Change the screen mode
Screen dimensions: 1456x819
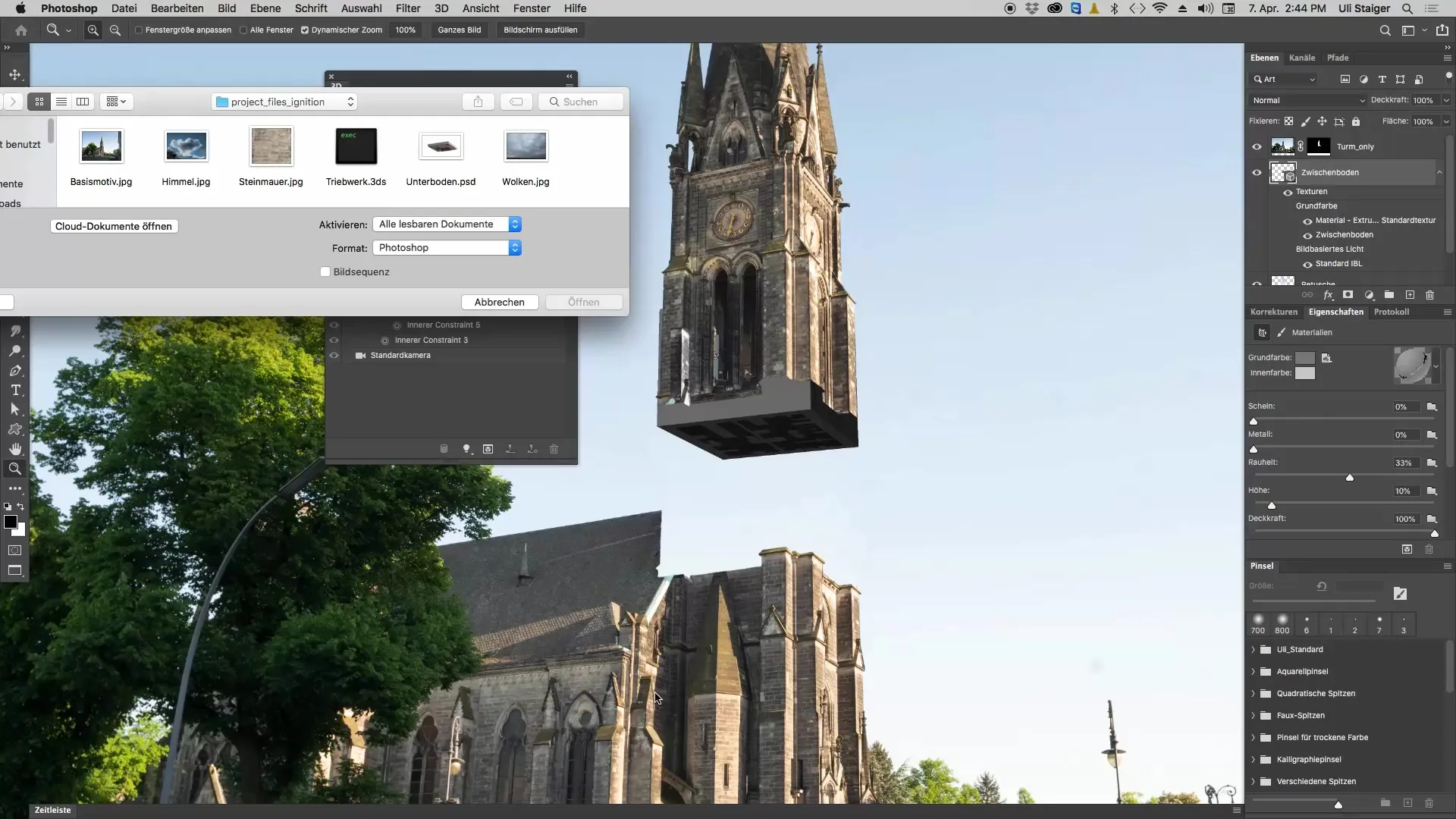click(15, 570)
